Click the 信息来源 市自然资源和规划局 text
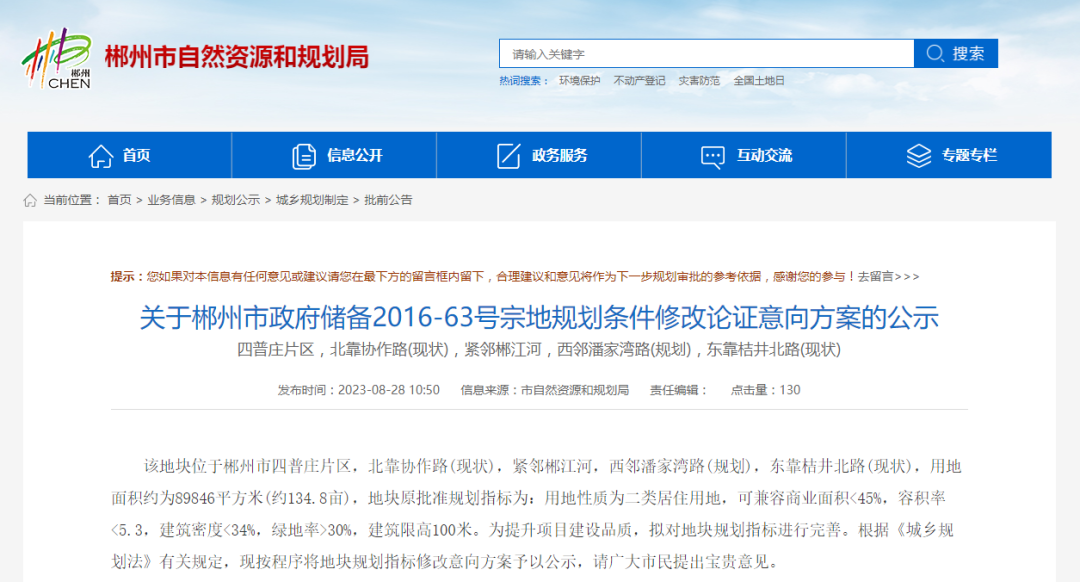The width and height of the screenshot is (1080, 582). click(545, 390)
